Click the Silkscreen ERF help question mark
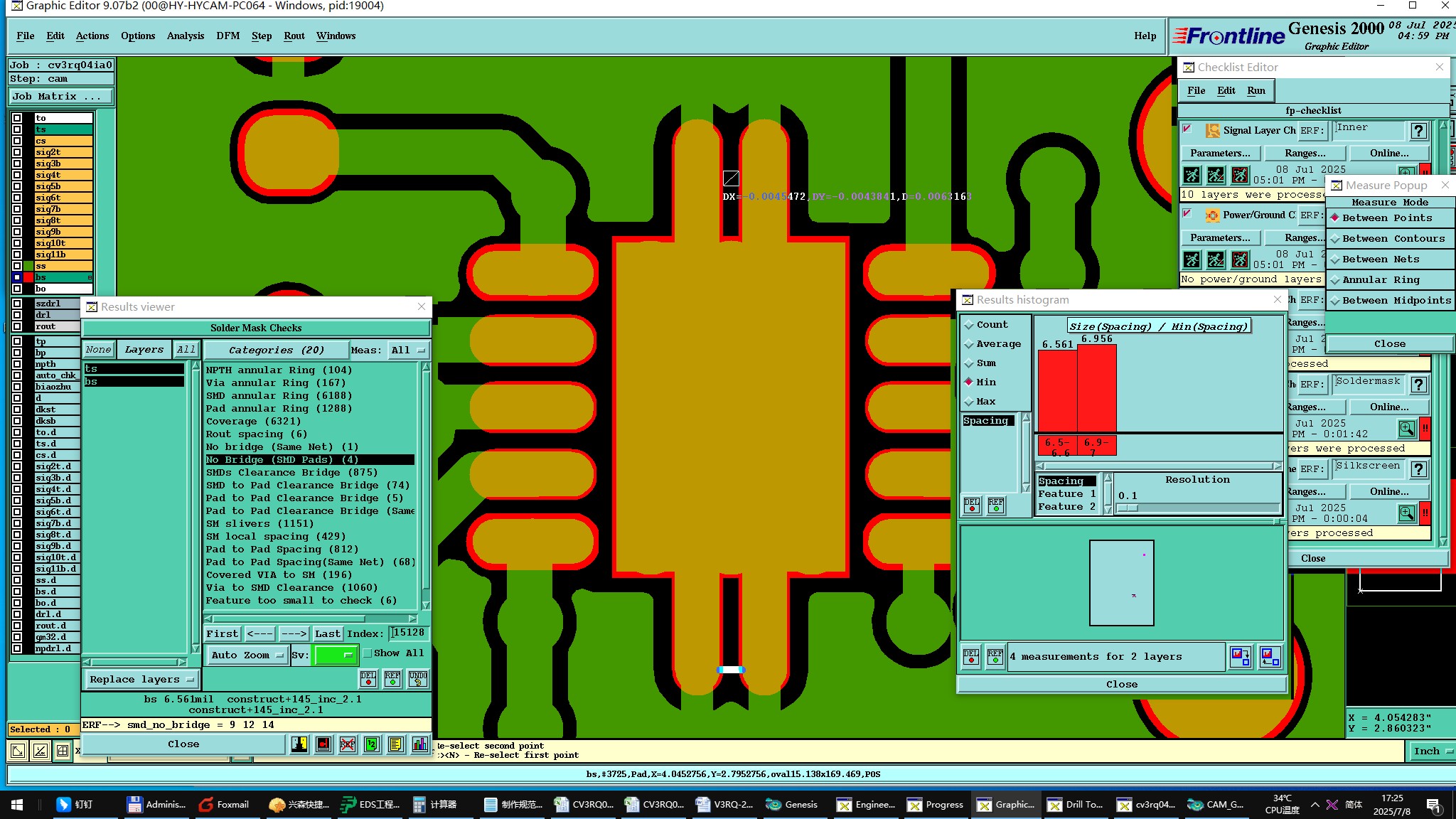The width and height of the screenshot is (1456, 819). (1419, 469)
